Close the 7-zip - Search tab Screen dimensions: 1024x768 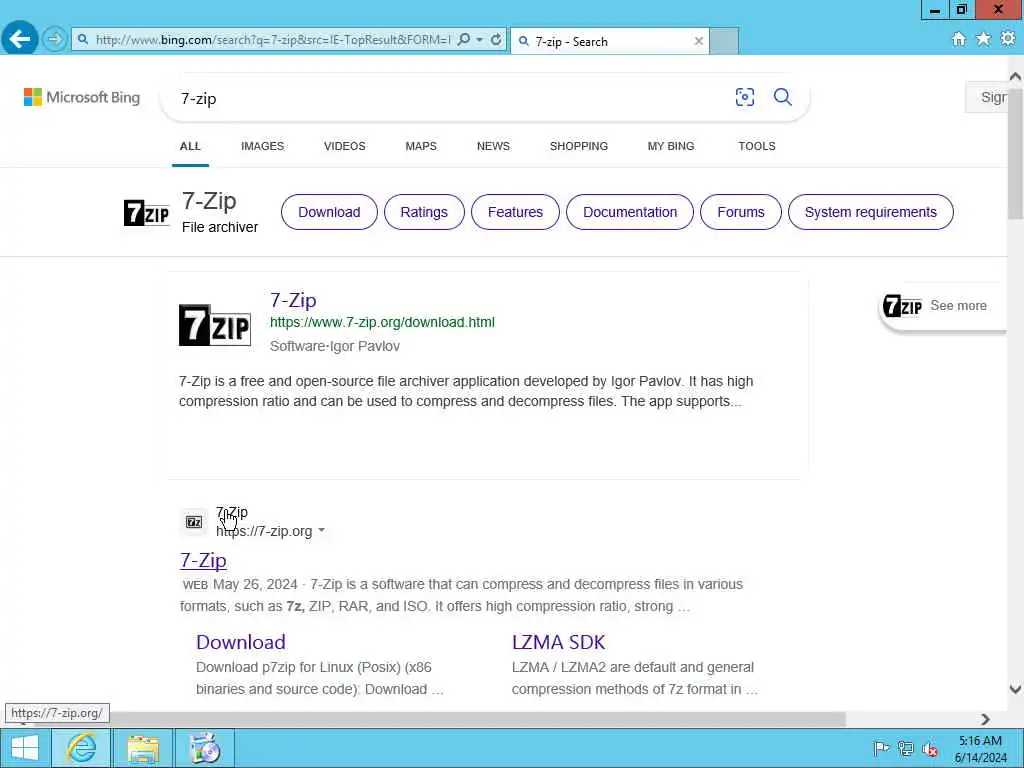point(699,41)
